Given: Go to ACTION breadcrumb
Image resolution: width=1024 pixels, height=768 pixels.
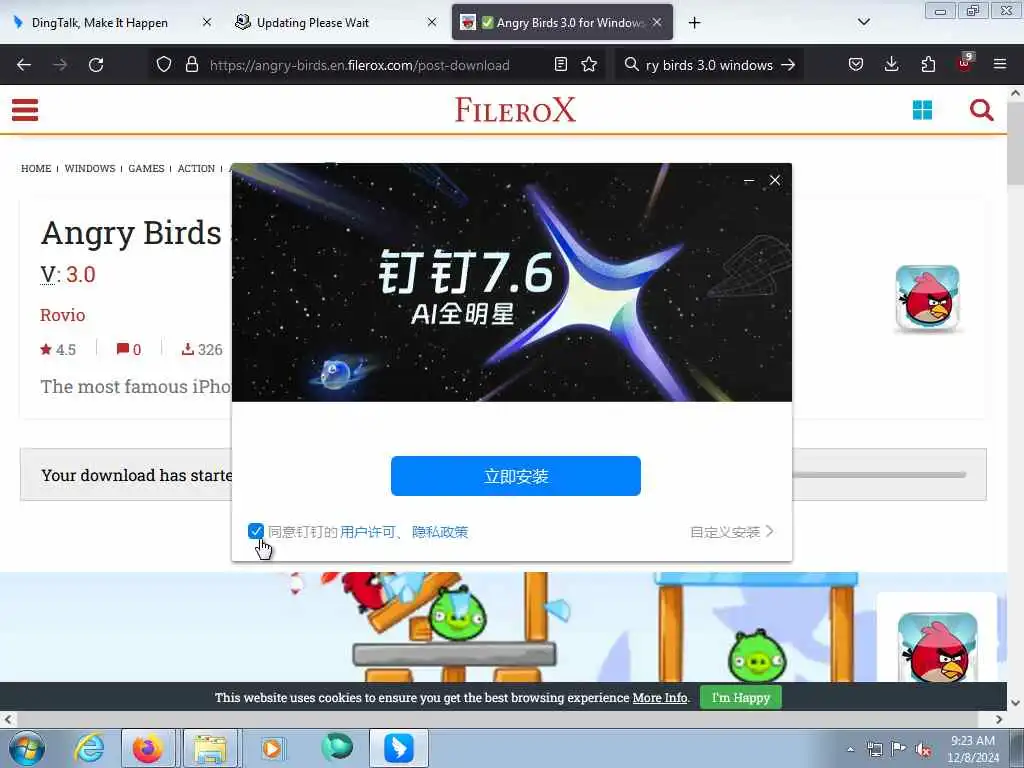Looking at the screenshot, I should [x=196, y=168].
